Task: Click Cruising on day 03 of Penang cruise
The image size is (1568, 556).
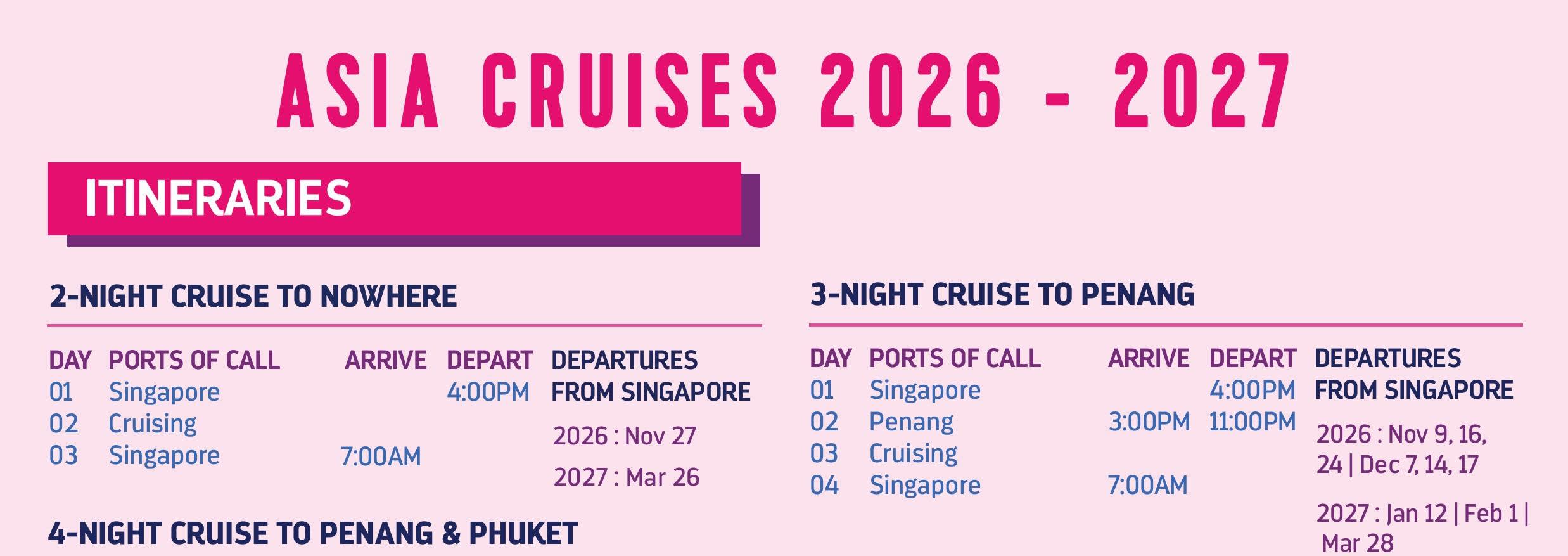Action: click(x=913, y=454)
